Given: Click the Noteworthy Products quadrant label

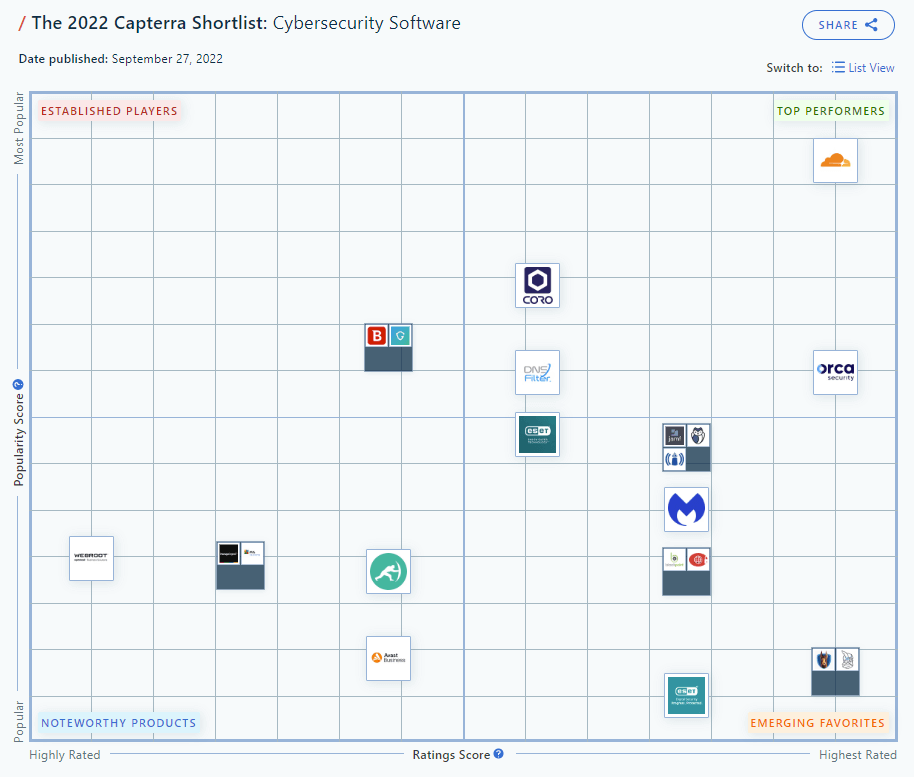Looking at the screenshot, I should click(x=118, y=723).
